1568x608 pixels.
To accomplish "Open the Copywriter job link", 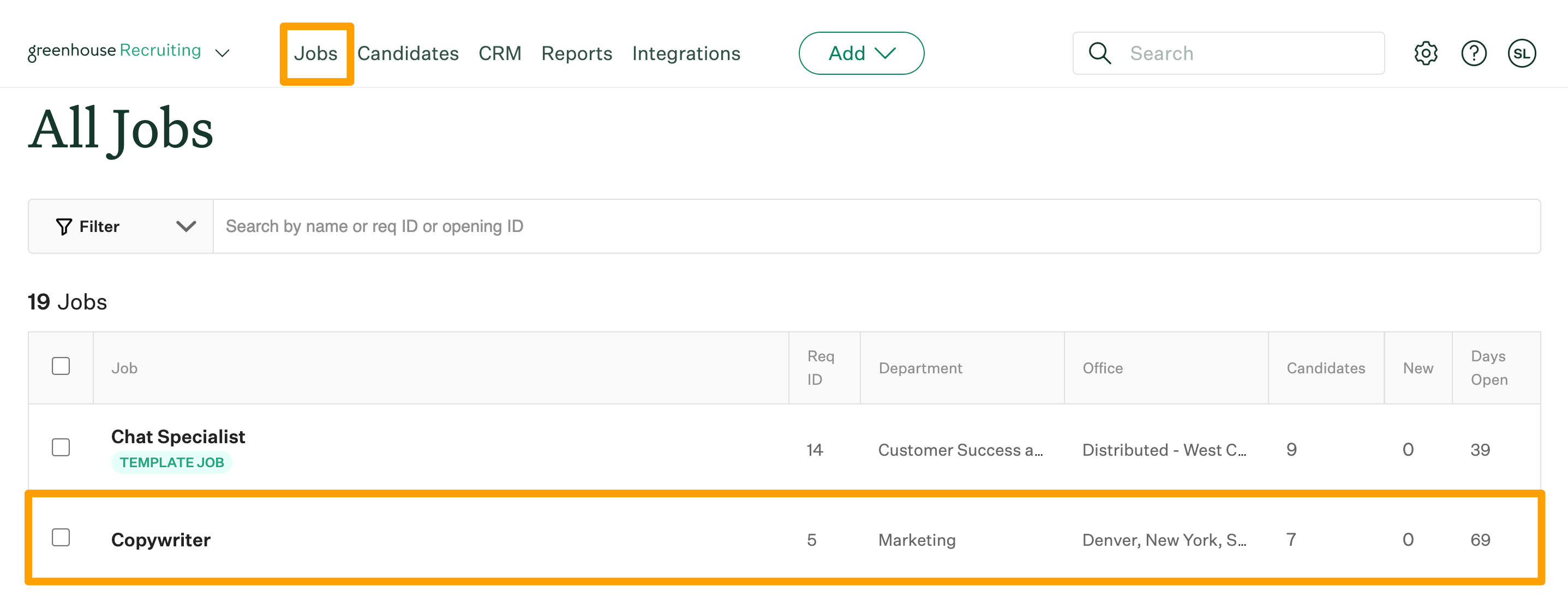I will pos(161,540).
